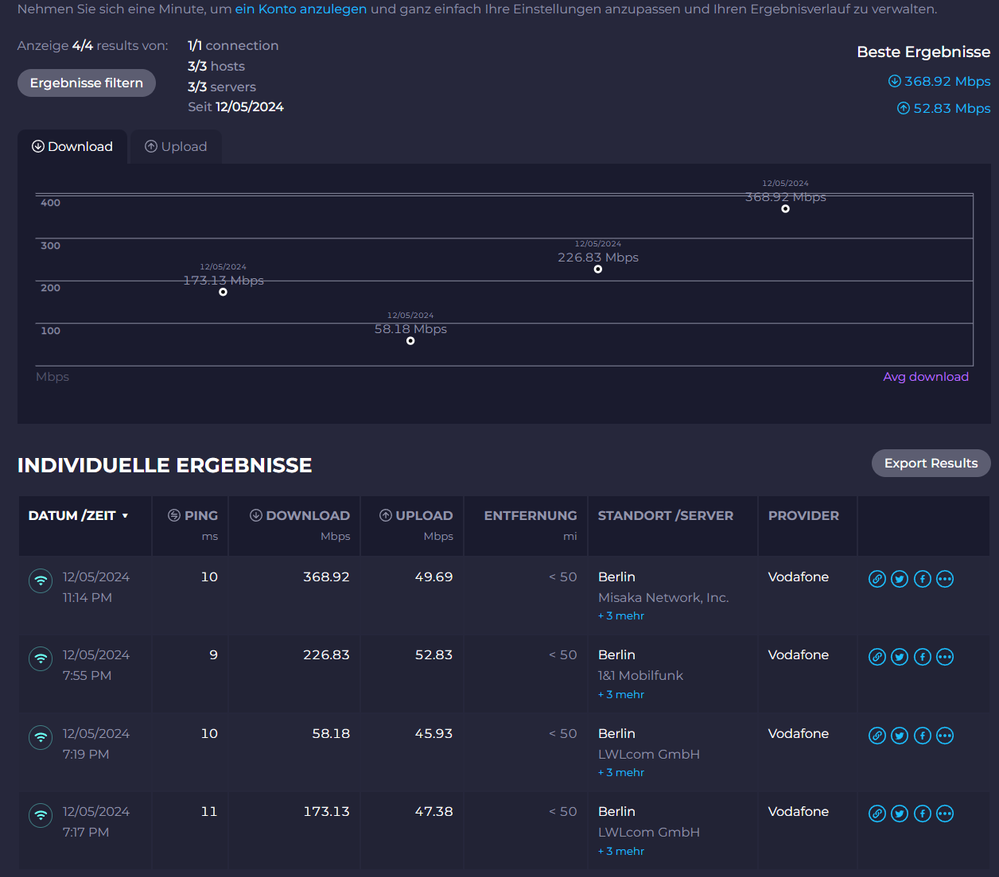Share 11:14 PM result on Facebook
This screenshot has width=999, height=877.
[x=922, y=579]
